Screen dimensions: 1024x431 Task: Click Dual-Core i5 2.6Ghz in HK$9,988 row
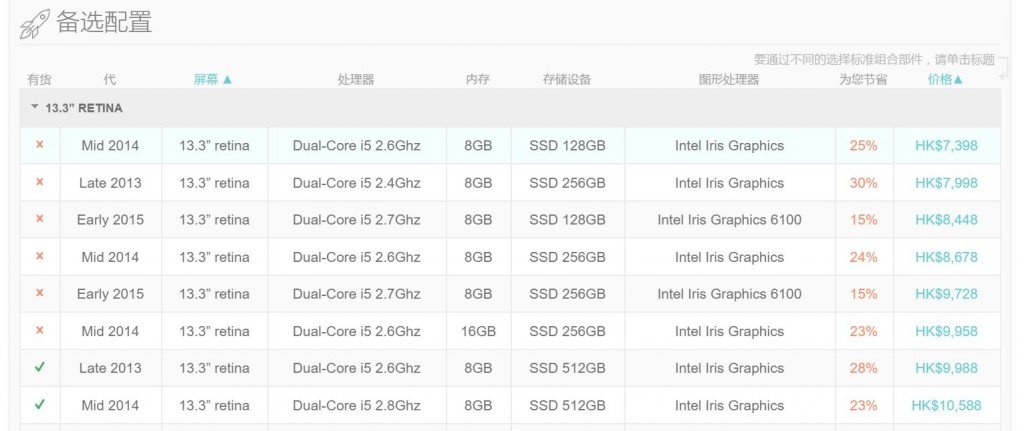tap(357, 368)
